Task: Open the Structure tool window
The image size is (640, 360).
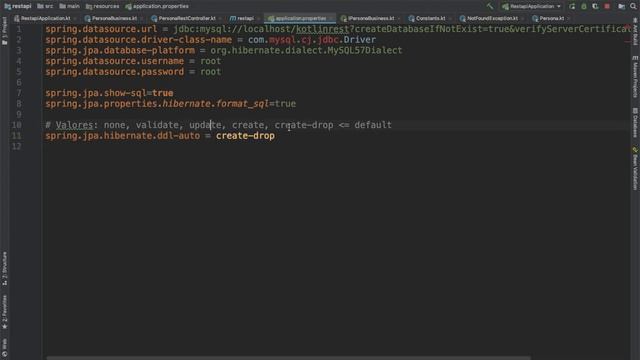Action: point(4,268)
